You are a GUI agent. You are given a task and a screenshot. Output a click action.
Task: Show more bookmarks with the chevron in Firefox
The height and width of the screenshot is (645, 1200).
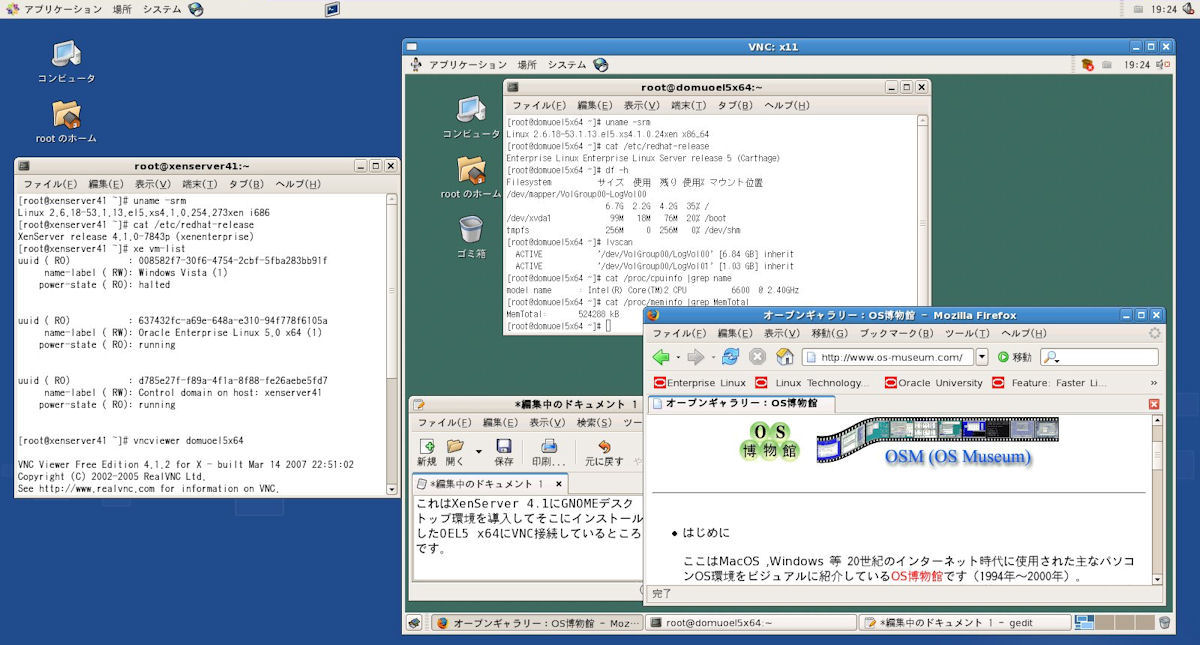click(1153, 383)
